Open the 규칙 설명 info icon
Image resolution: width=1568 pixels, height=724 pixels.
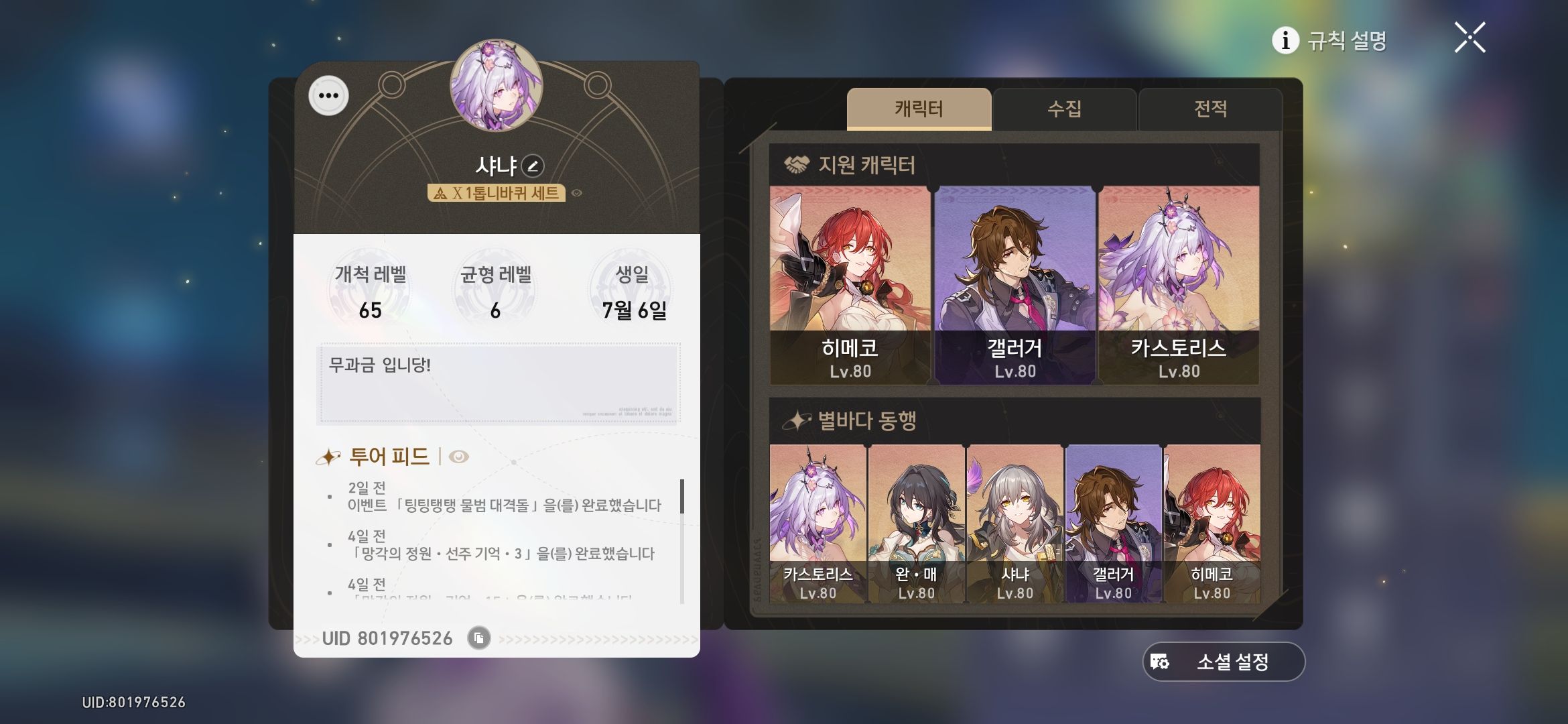point(1285,40)
